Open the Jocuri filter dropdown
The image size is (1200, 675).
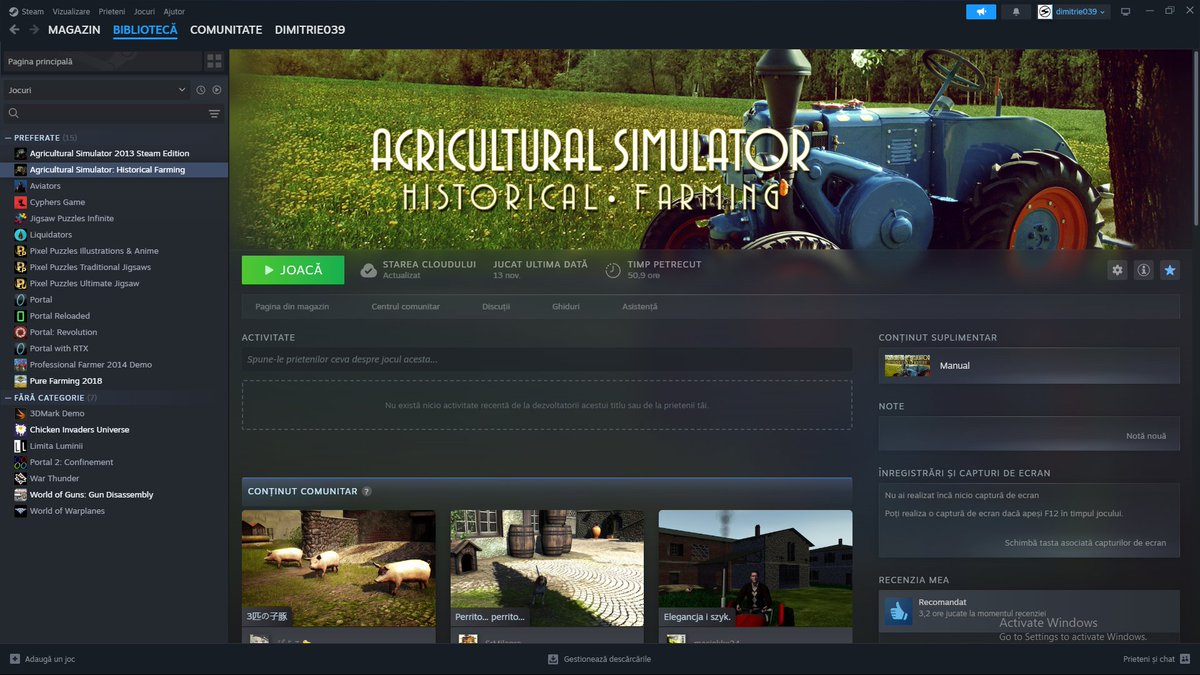96,90
